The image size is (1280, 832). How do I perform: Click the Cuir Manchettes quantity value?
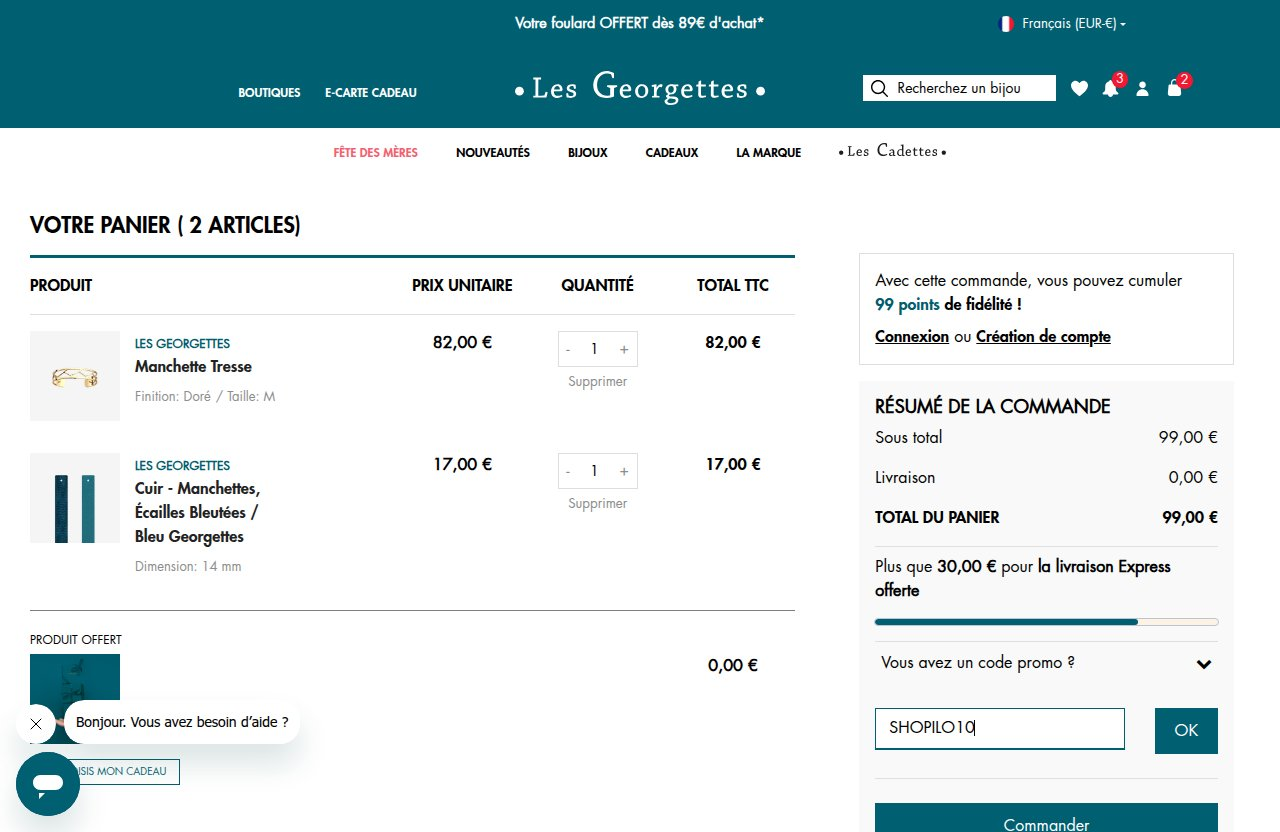[594, 471]
